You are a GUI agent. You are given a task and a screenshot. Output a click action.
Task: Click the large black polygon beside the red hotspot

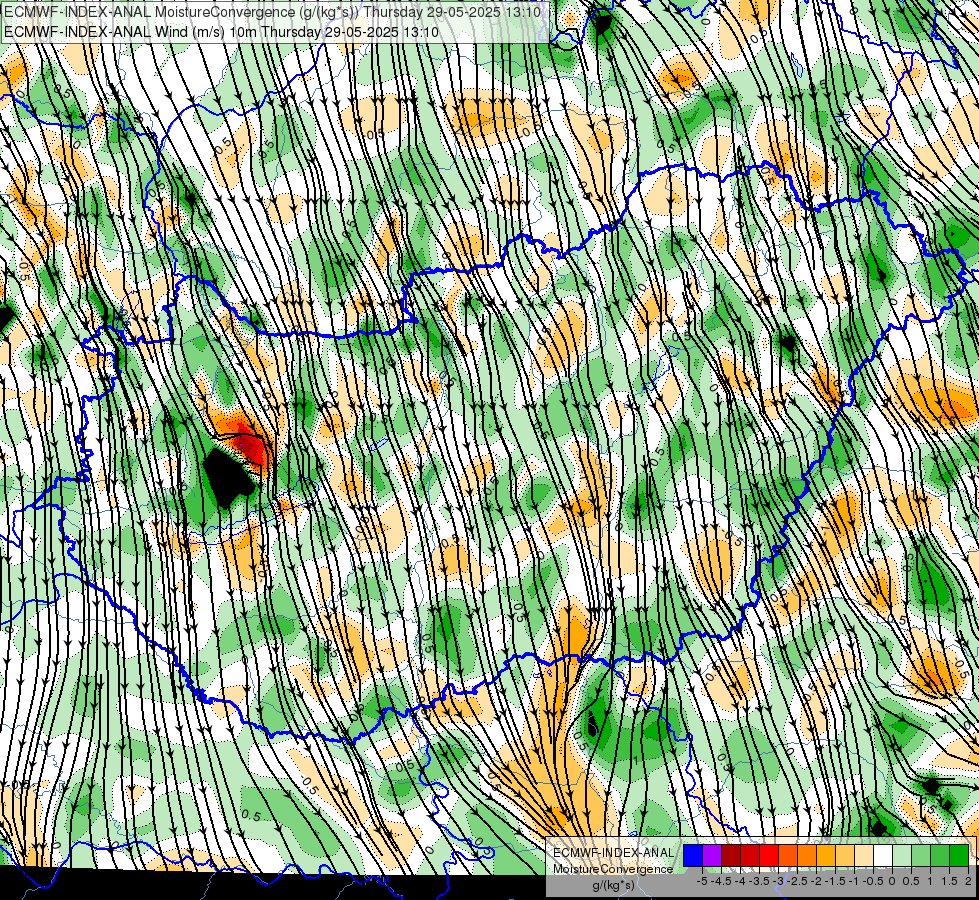tap(226, 478)
